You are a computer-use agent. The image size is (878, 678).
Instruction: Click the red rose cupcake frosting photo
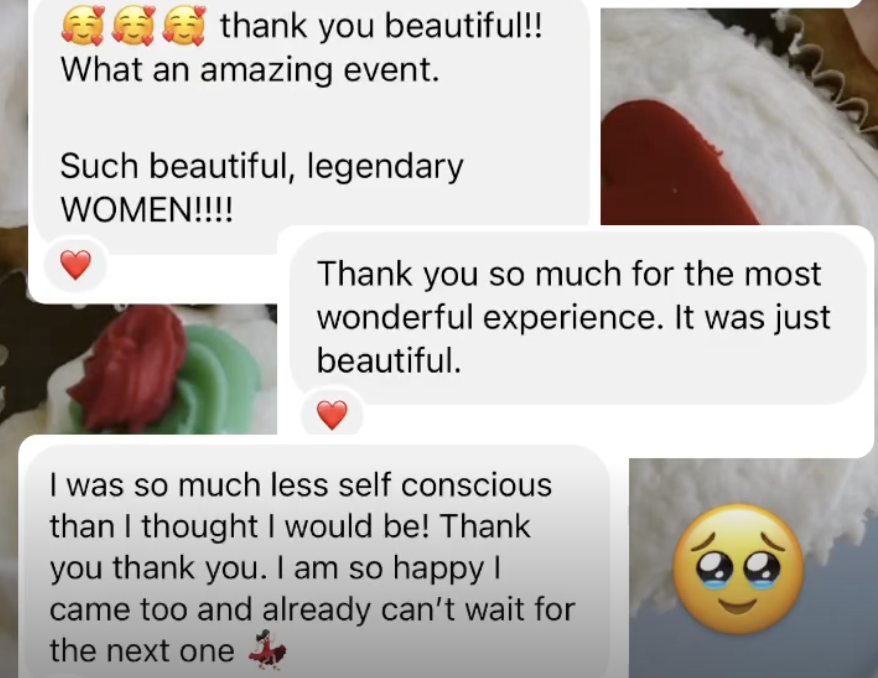138,369
